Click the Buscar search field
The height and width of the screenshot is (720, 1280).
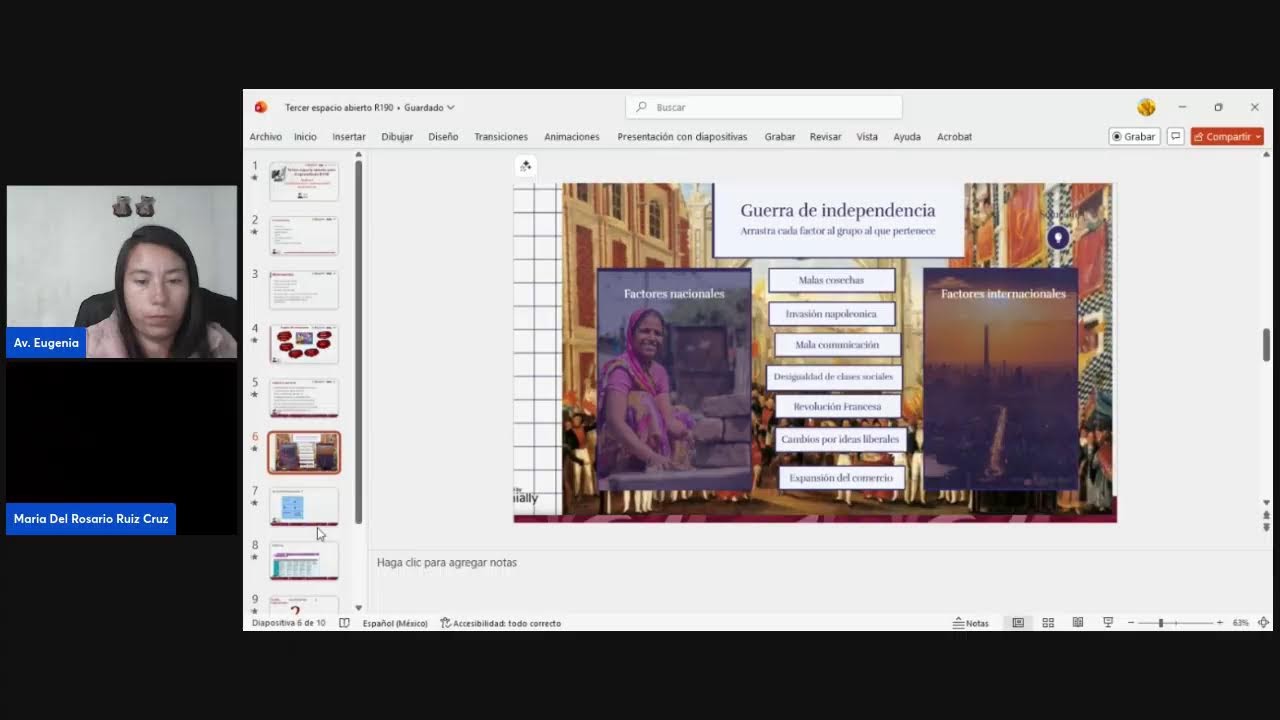tap(764, 107)
